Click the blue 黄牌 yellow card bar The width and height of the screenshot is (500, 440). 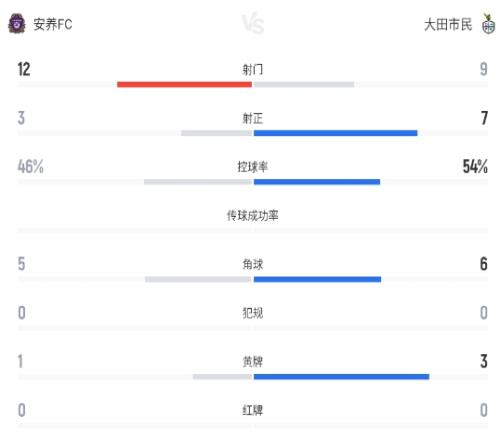coord(341,377)
